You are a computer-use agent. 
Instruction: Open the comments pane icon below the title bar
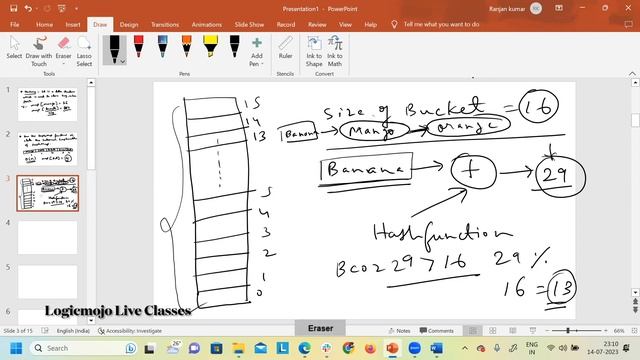click(x=628, y=24)
